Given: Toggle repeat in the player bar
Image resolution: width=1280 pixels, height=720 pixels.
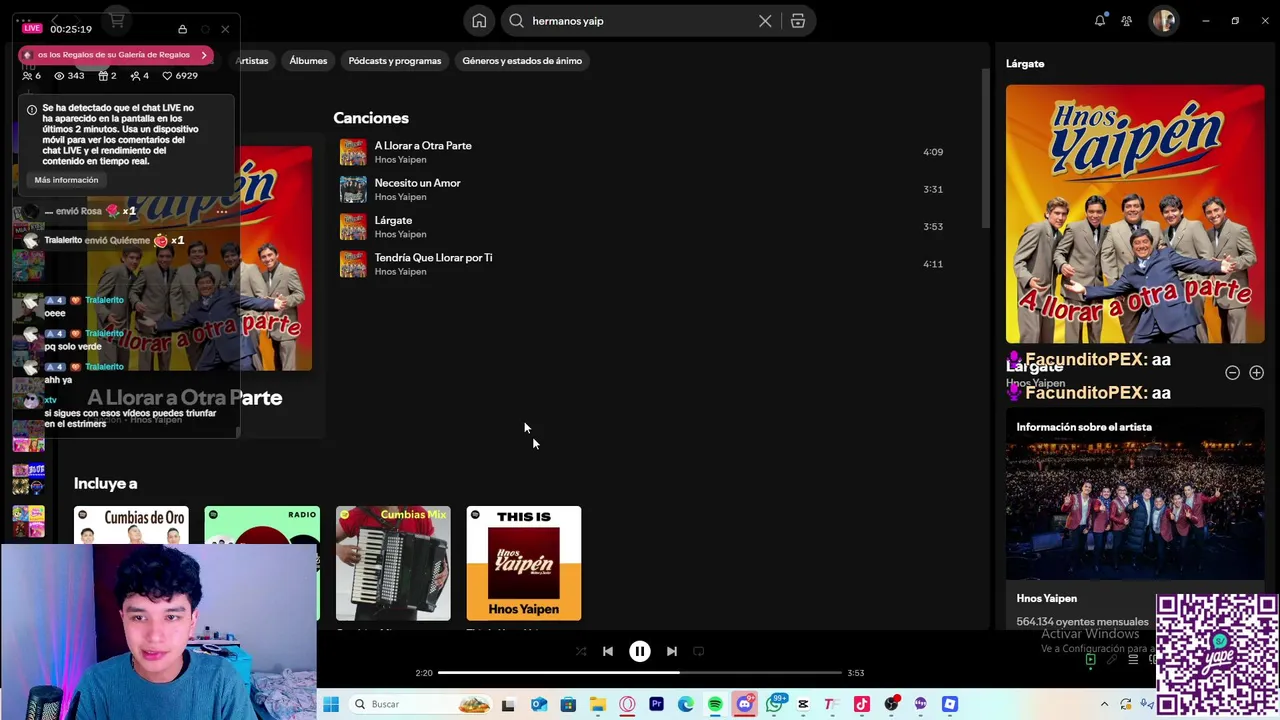Looking at the screenshot, I should (699, 651).
